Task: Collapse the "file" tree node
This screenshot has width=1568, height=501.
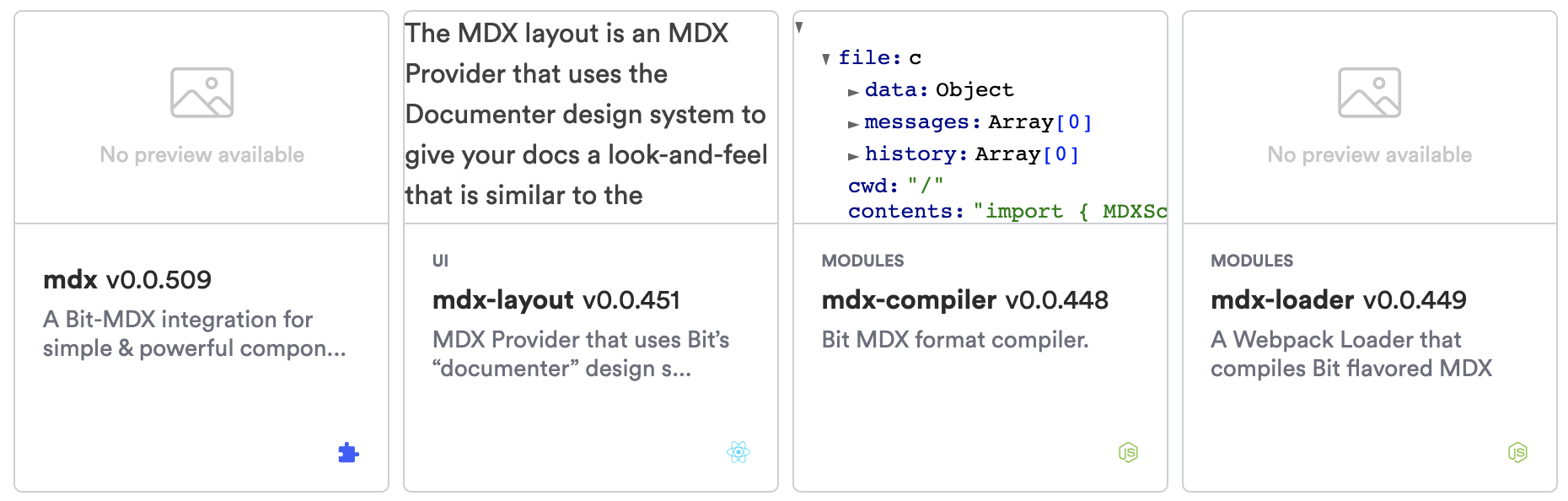Action: pyautogui.click(x=826, y=59)
